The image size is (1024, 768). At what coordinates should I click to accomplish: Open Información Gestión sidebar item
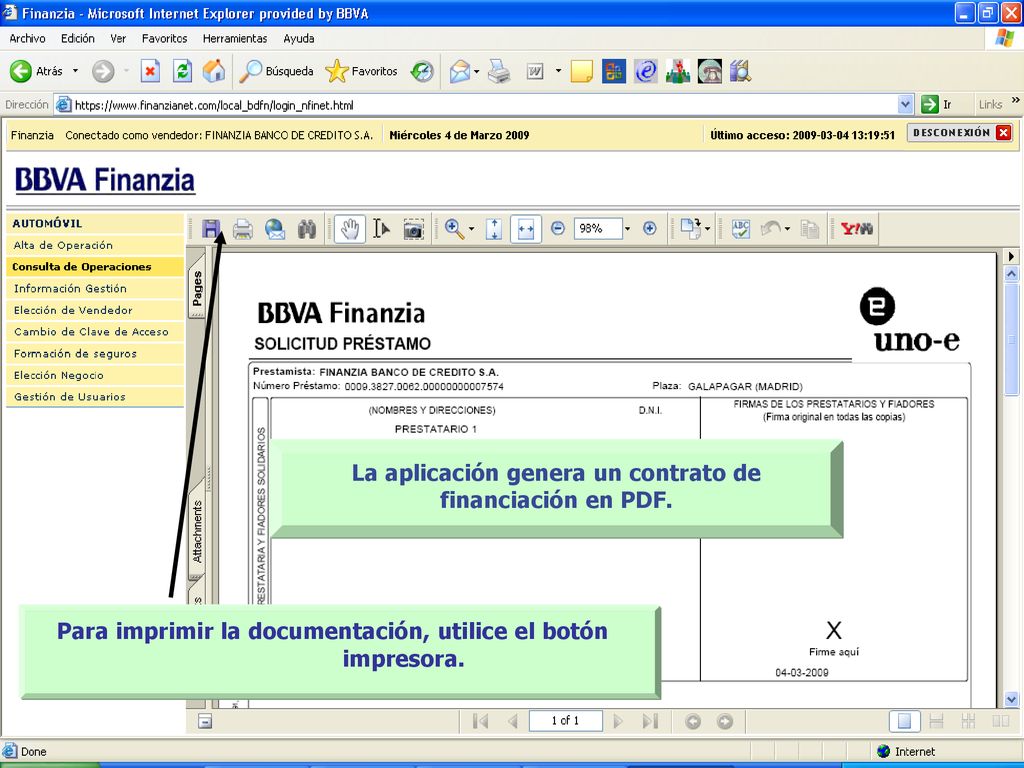click(x=95, y=289)
